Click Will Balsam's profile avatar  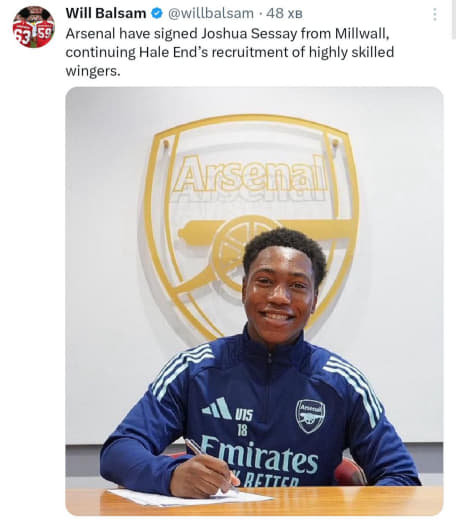[x=33, y=27]
